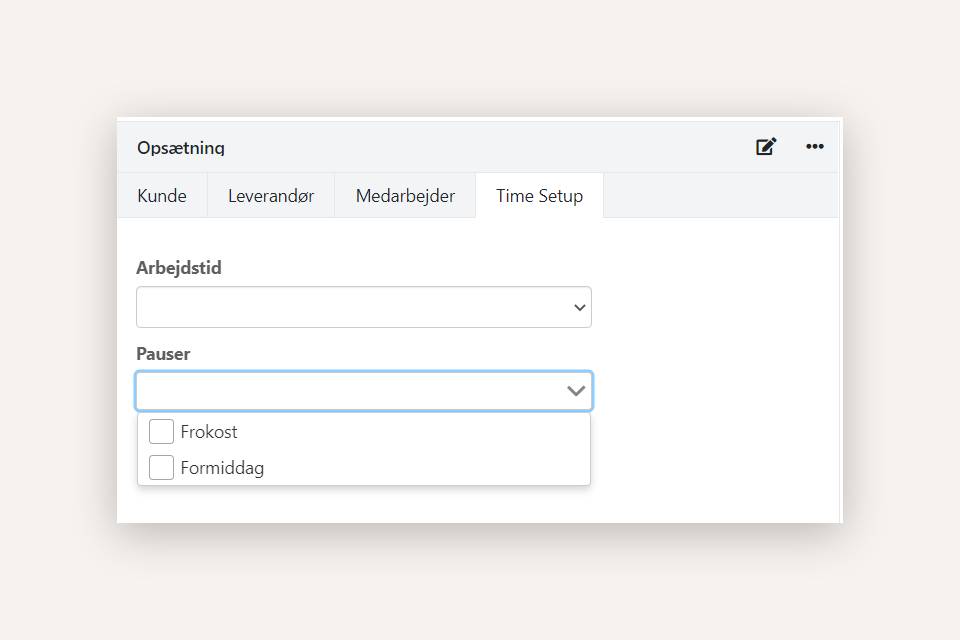Viewport: 960px width, 640px height.
Task: Click the Pauser field label
Action: click(x=163, y=354)
